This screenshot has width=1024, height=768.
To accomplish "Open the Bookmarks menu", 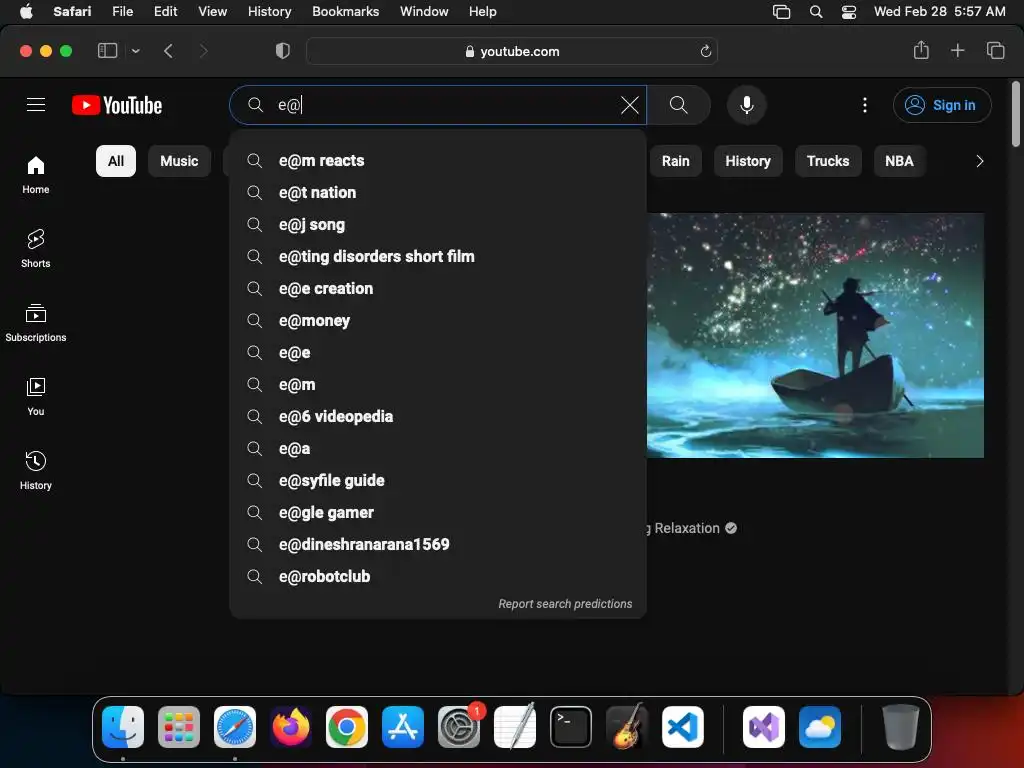I will [345, 11].
